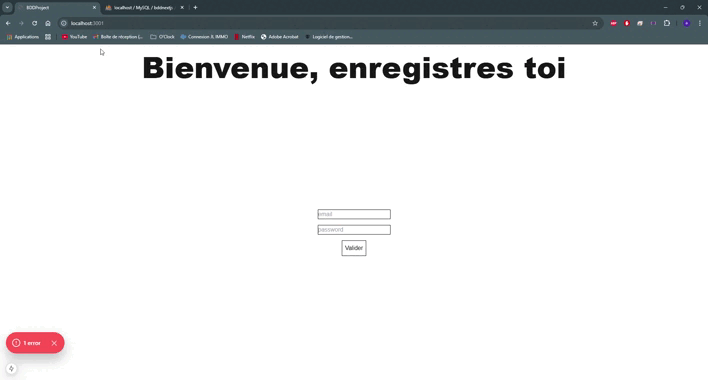The image size is (708, 380).
Task: Go back with the browser back arrow
Action: coord(8,23)
